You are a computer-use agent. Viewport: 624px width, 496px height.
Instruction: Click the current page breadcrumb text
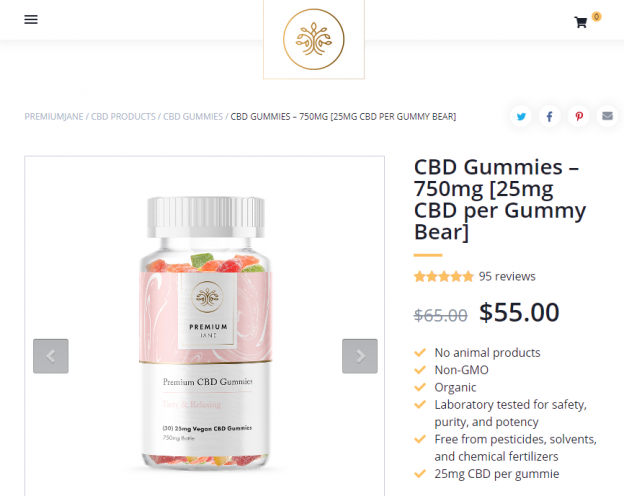pyautogui.click(x=343, y=117)
